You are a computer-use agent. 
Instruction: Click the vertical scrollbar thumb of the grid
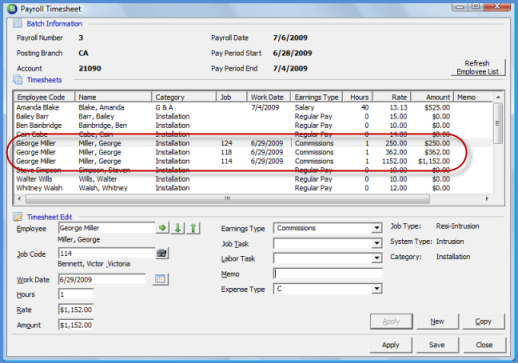(498, 123)
